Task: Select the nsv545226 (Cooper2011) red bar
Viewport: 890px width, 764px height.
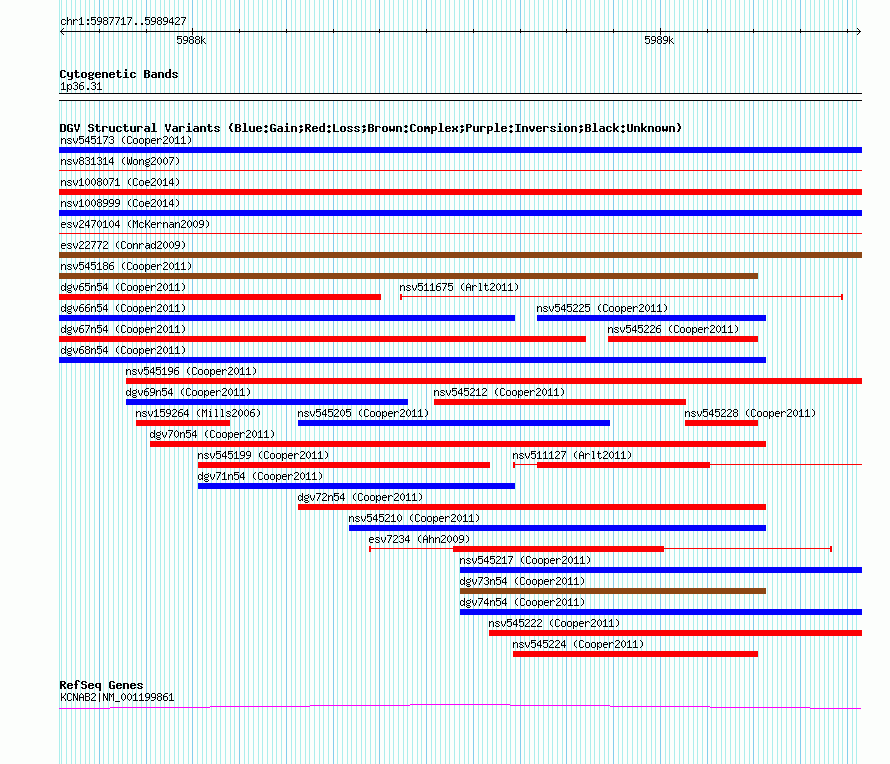Action: pos(683,339)
